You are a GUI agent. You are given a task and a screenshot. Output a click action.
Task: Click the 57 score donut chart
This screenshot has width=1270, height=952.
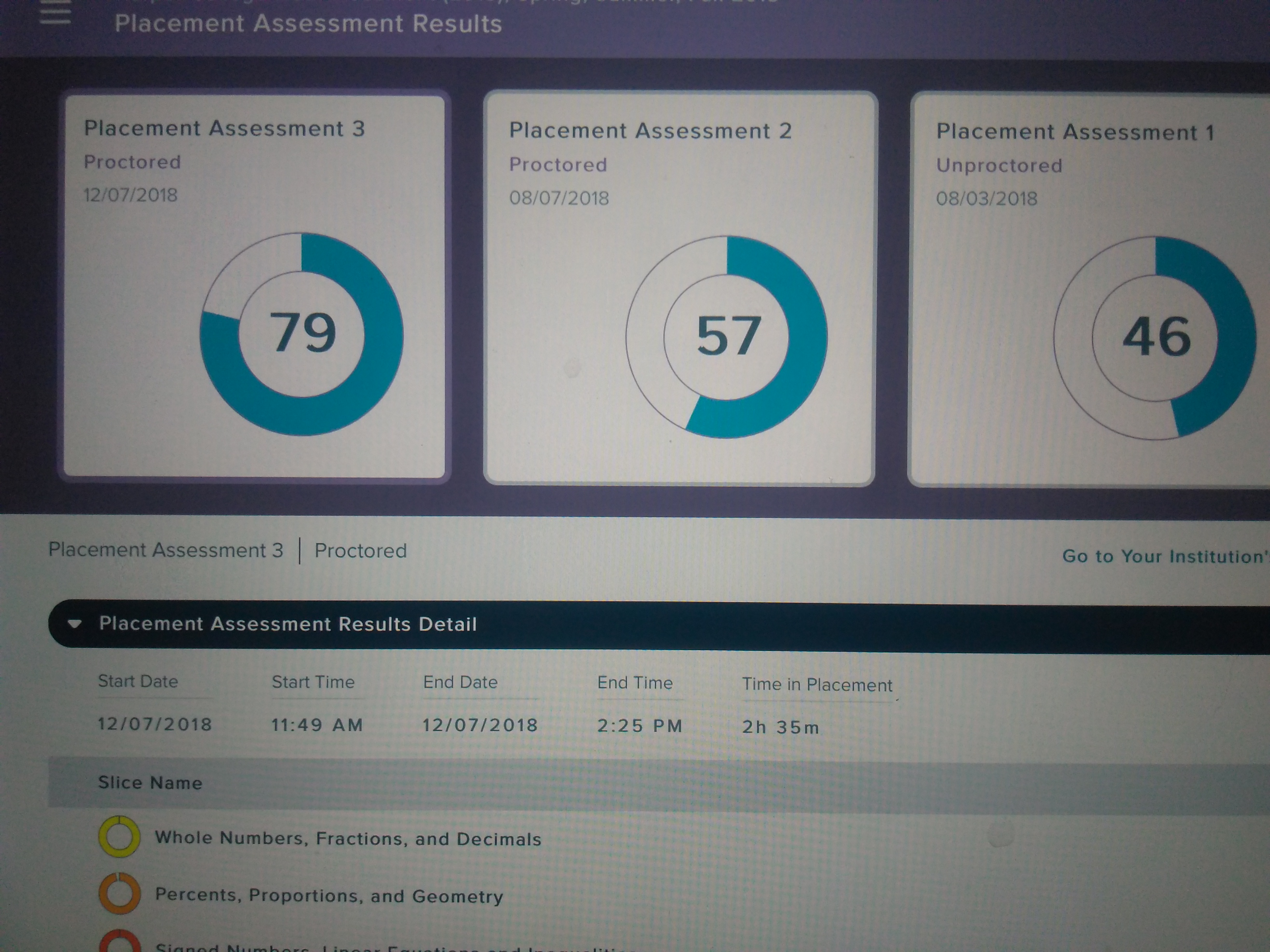727,337
